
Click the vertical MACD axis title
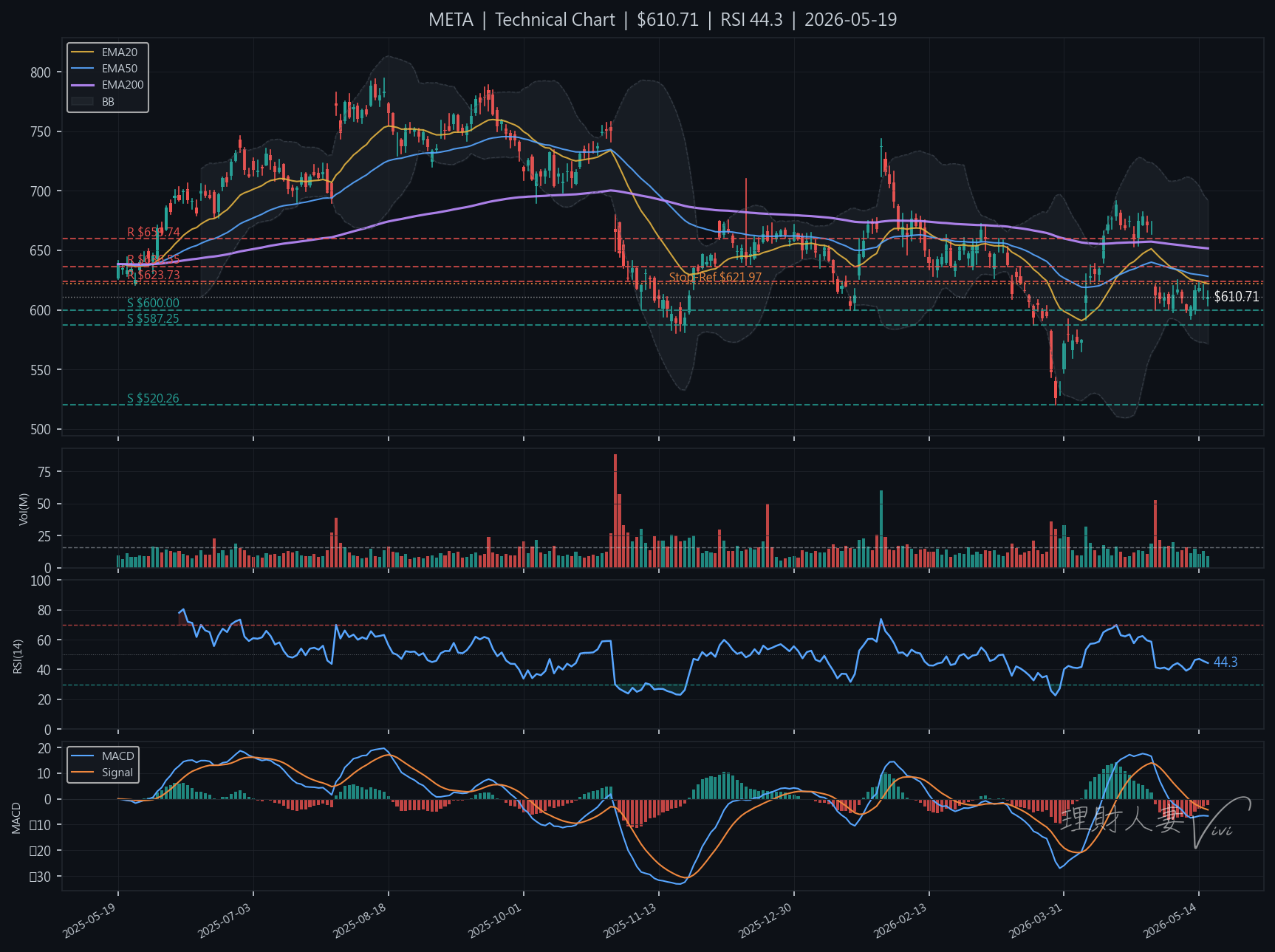coord(16,818)
